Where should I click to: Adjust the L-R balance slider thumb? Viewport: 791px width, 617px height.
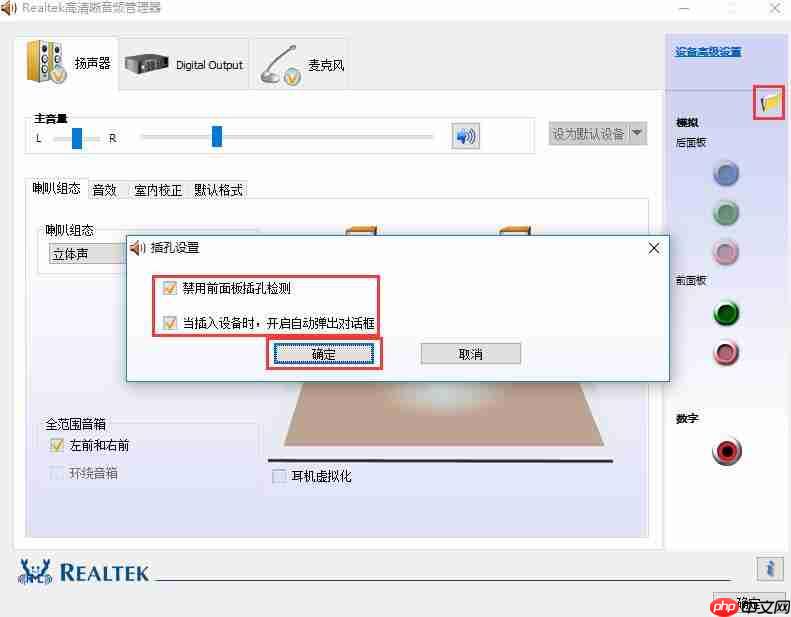click(77, 138)
